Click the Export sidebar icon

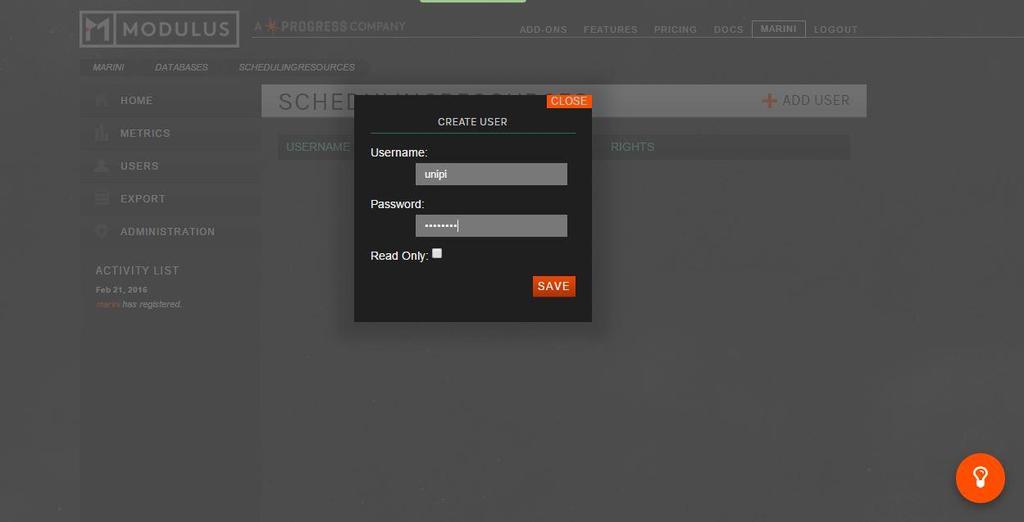[x=101, y=199]
